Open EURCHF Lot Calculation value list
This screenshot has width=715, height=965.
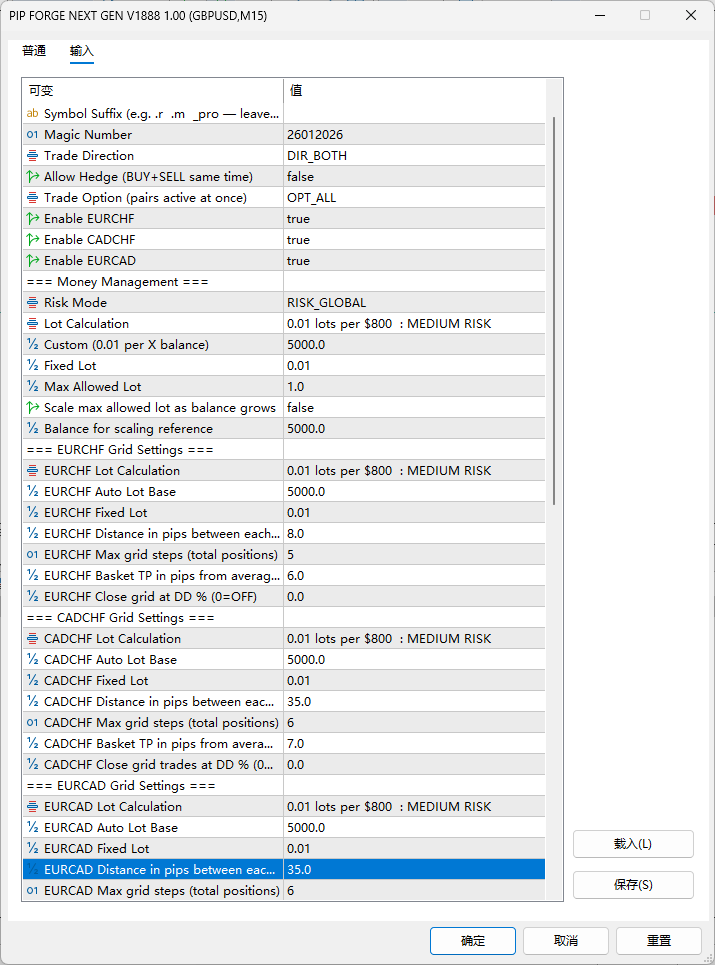[x=414, y=470]
